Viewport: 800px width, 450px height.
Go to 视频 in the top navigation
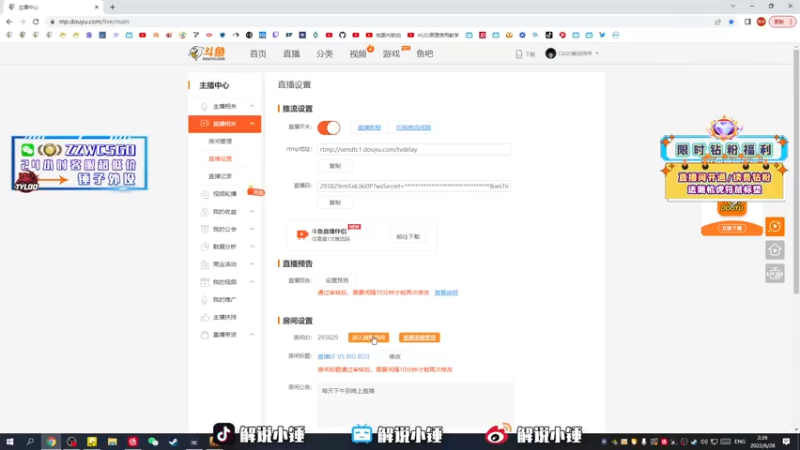358,54
